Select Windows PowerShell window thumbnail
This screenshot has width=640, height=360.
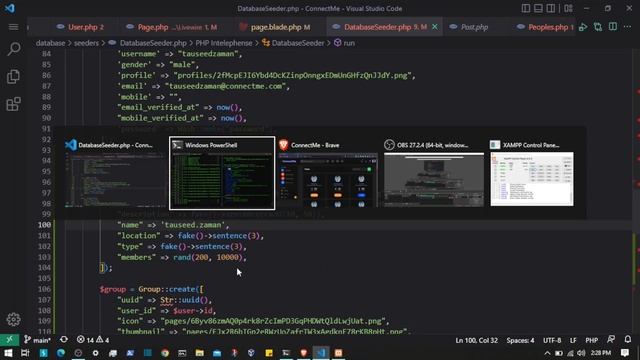(222, 173)
